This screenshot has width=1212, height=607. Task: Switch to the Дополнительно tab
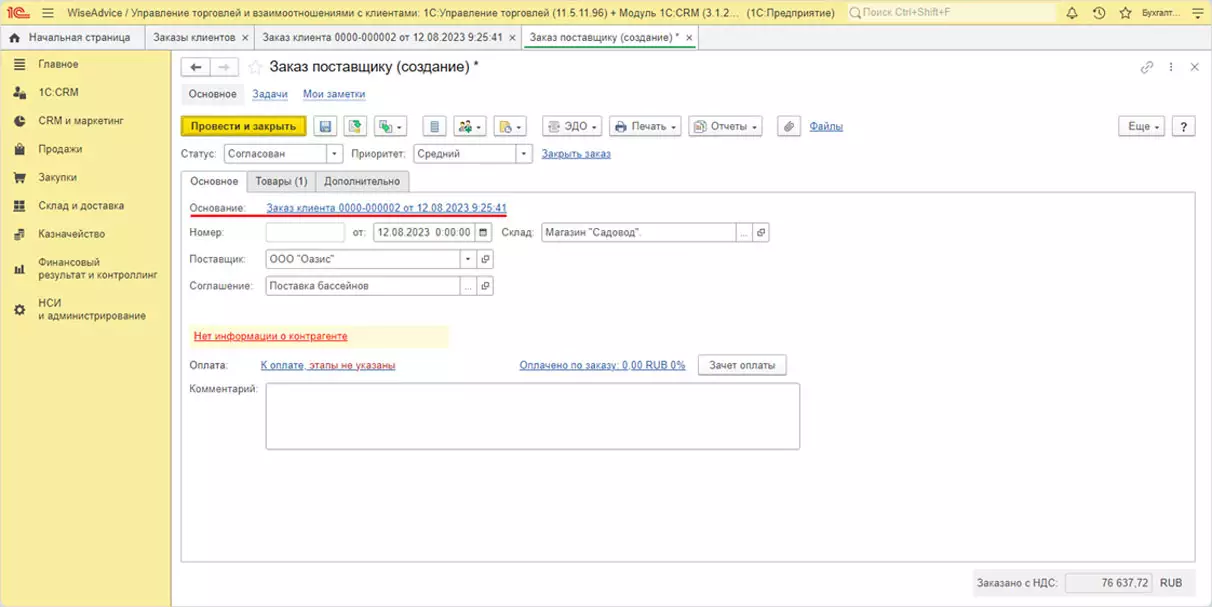coord(362,181)
